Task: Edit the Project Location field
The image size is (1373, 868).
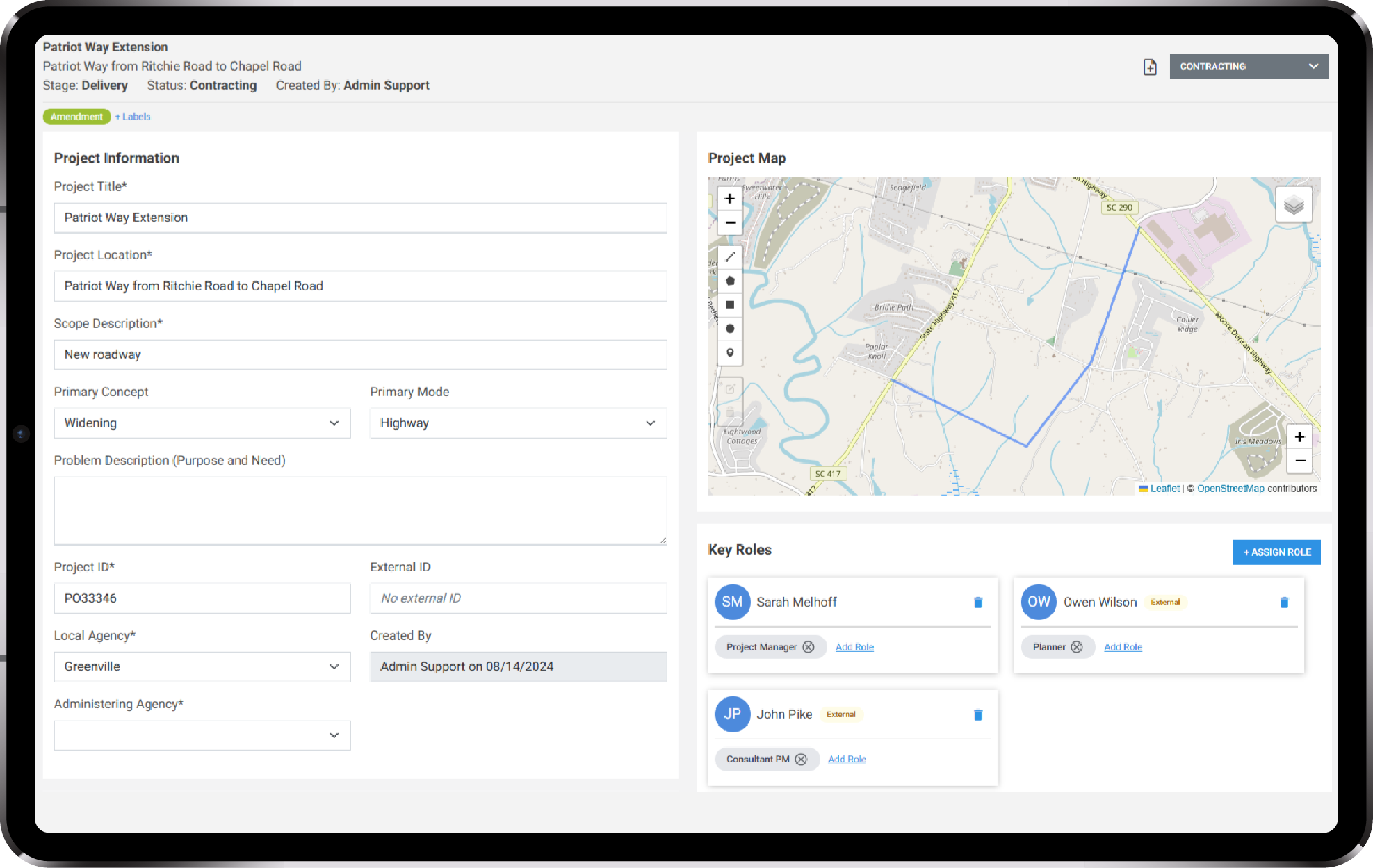Action: point(360,286)
